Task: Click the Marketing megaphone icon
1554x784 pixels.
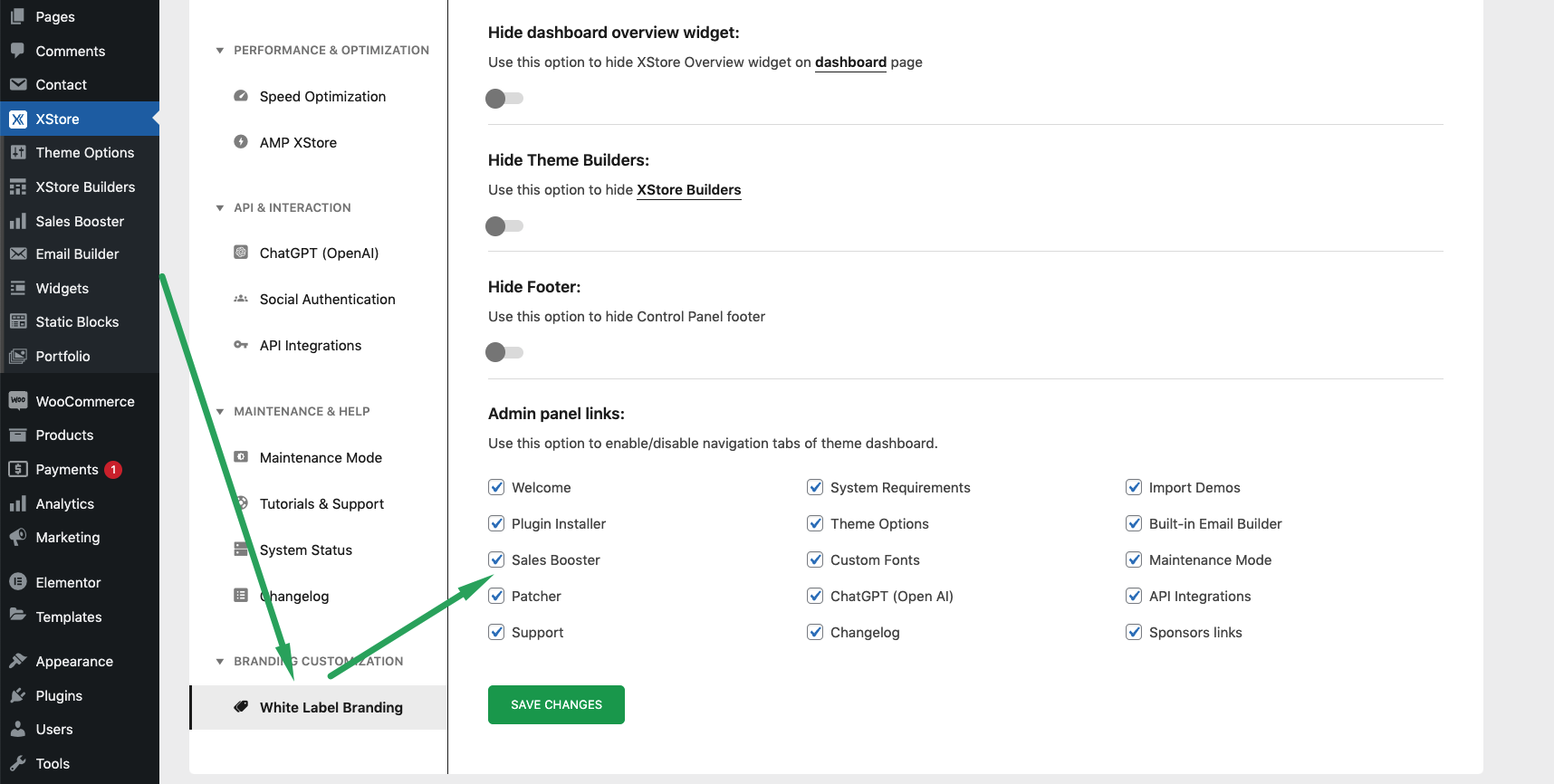Action: tap(18, 537)
